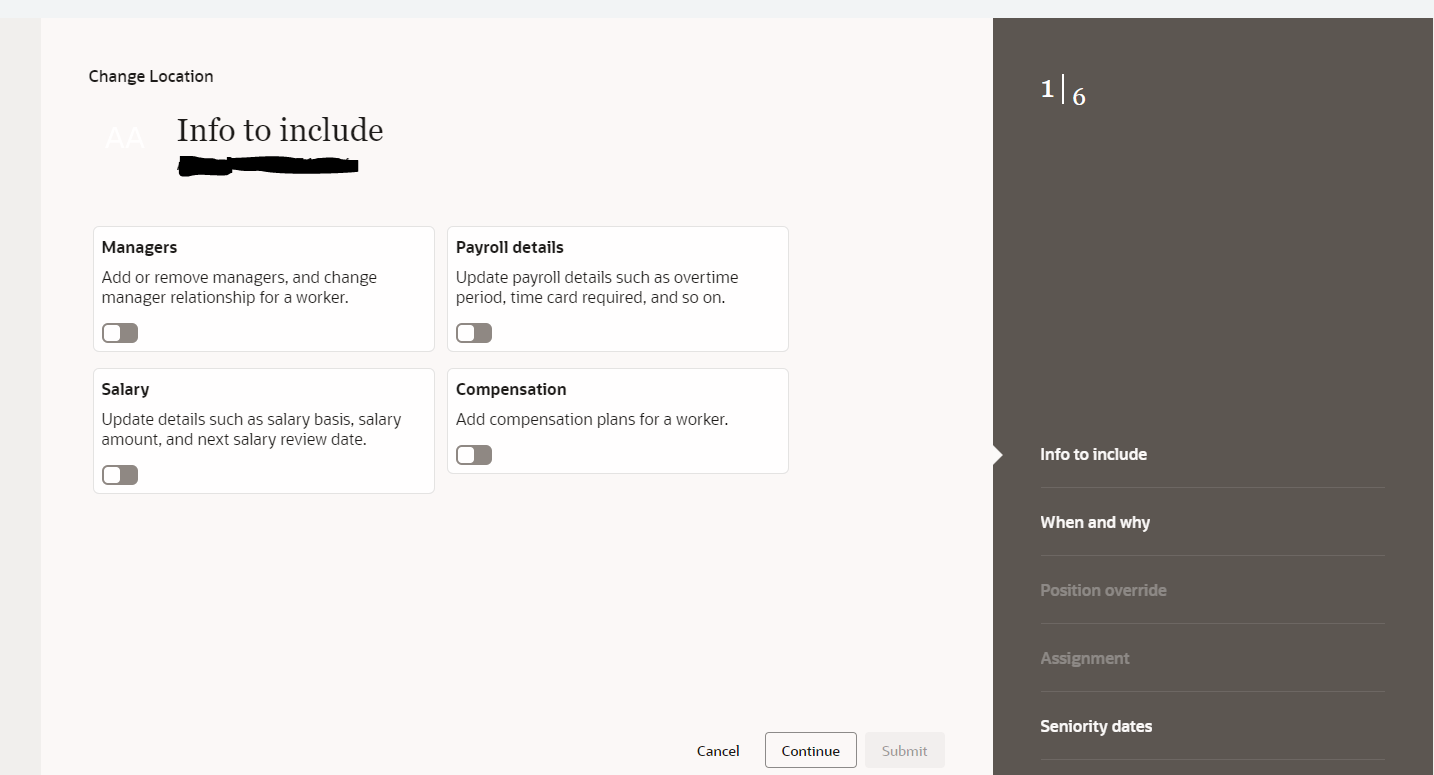Click the Assignment step
The image size is (1434, 775).
(x=1084, y=658)
